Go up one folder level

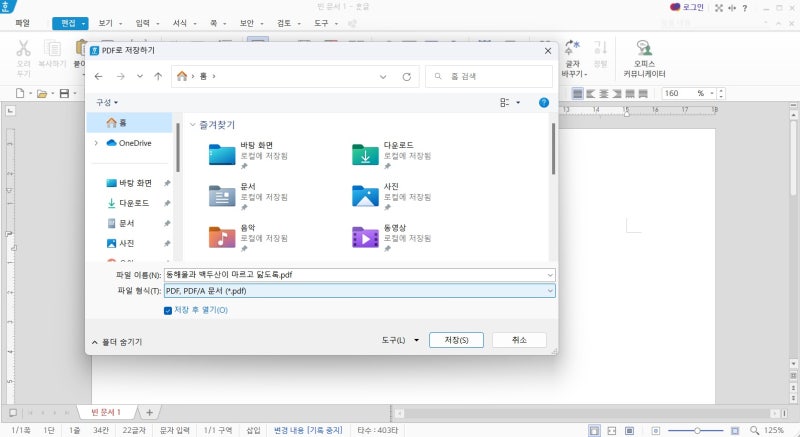point(158,76)
